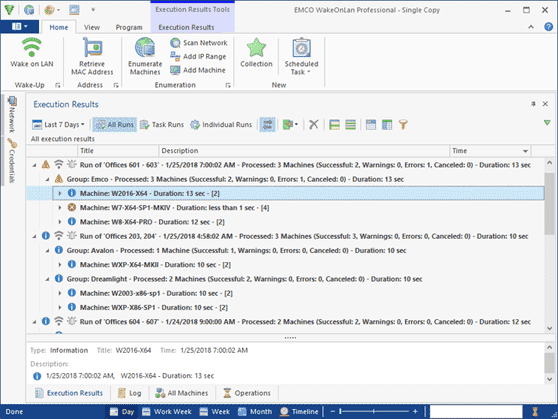Click the column chooser icon

tap(387, 125)
